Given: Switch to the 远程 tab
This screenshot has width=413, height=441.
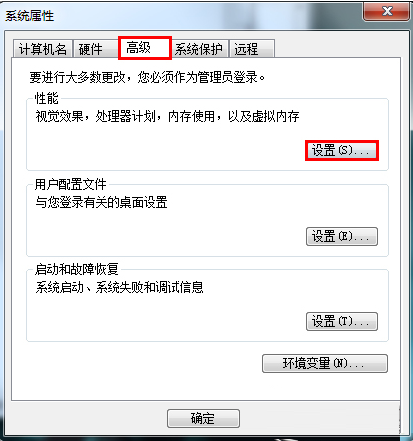Looking at the screenshot, I should [252, 49].
